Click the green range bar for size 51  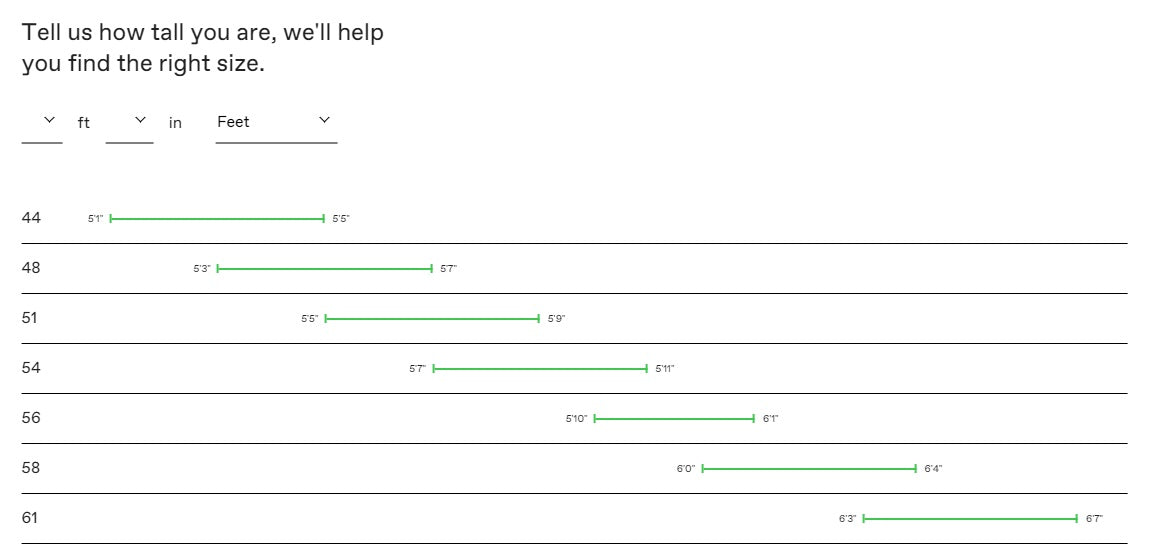(x=432, y=318)
